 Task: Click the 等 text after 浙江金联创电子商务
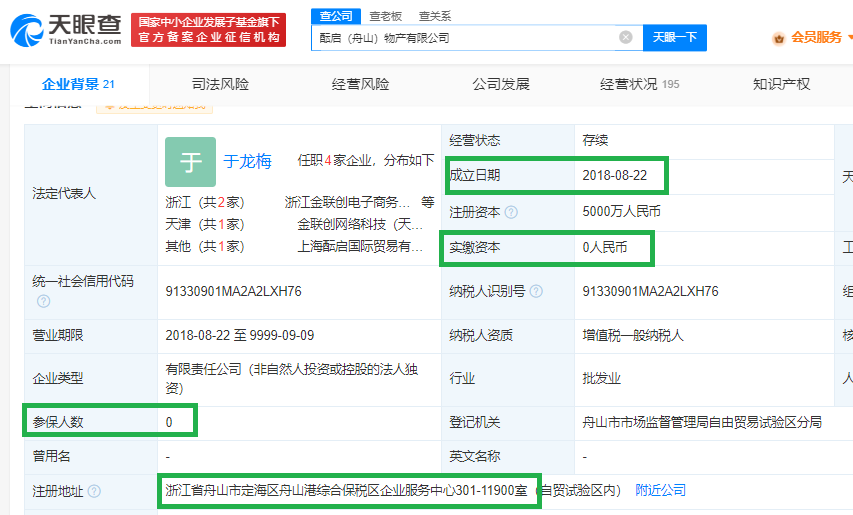[428, 202]
